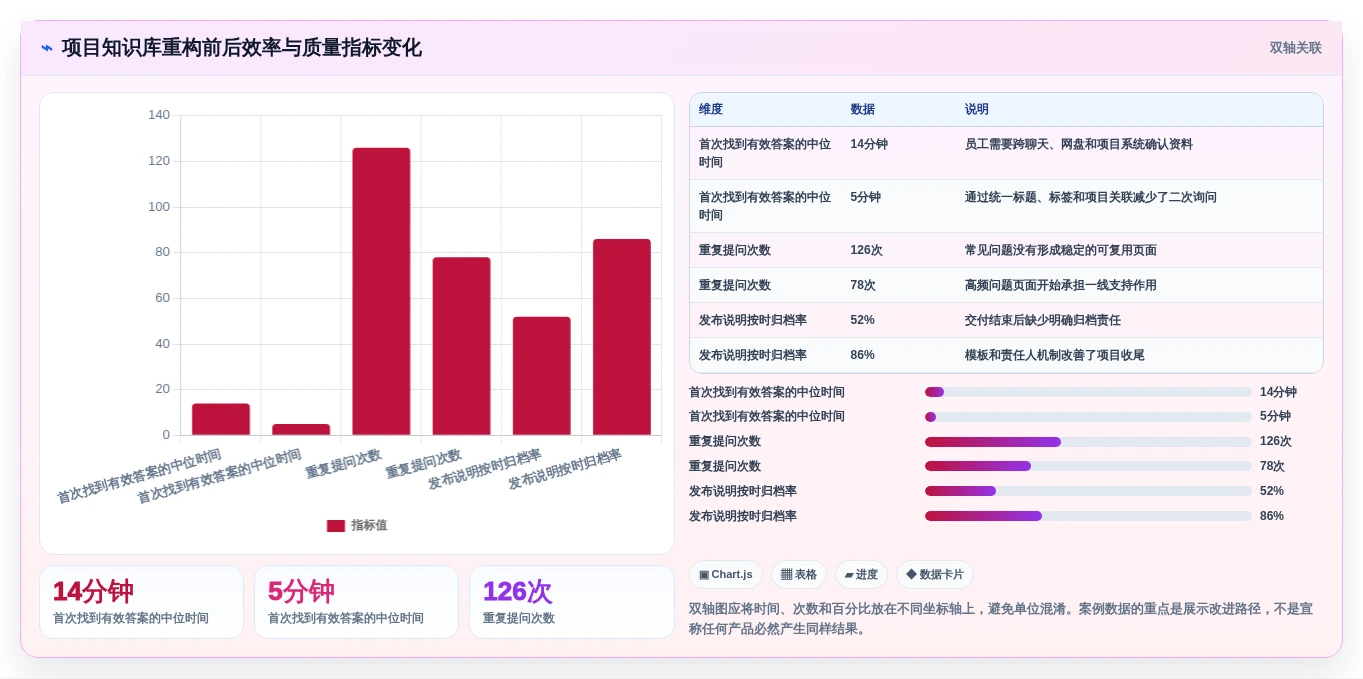Screen dimensions: 1363x679
Task: Toggle the 指标值 legend color swatch
Action: tap(336, 525)
